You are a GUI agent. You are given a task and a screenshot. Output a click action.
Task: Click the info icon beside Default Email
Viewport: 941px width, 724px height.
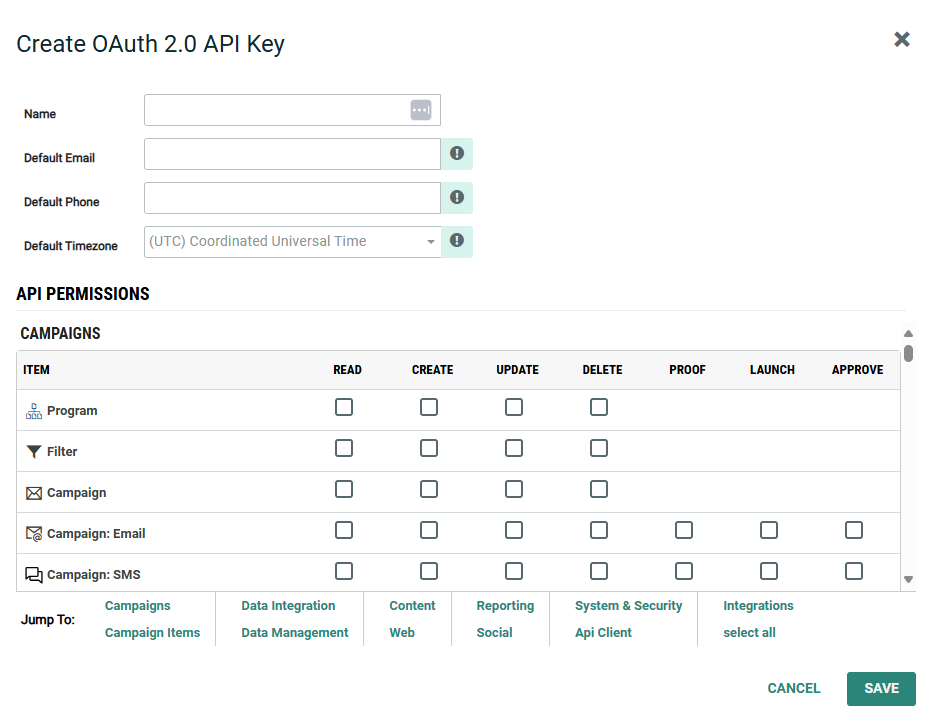point(457,154)
